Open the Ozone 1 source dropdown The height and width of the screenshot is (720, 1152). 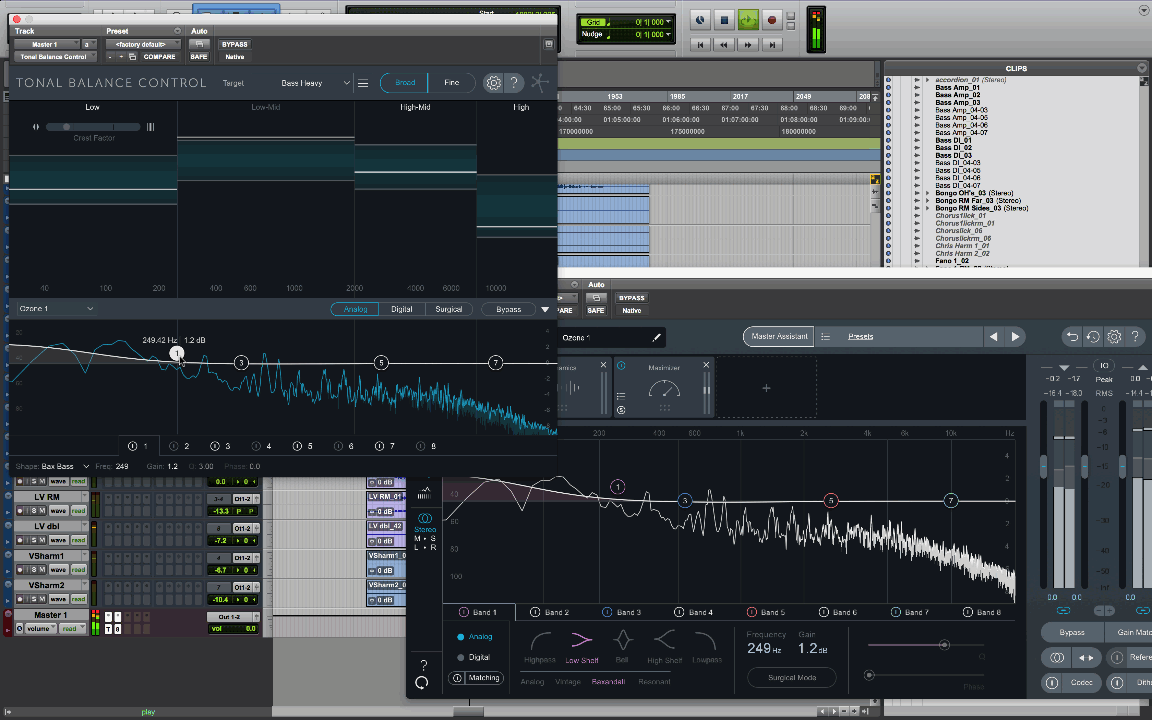tap(57, 309)
